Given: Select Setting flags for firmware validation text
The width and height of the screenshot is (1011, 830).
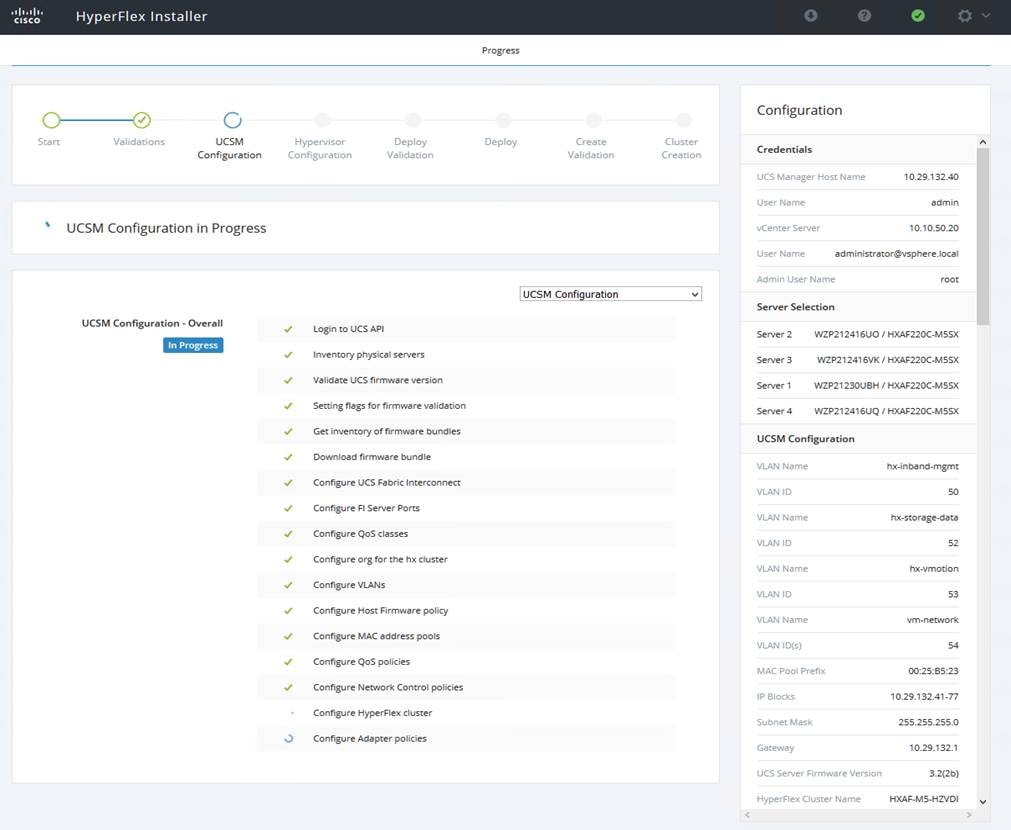Looking at the screenshot, I should coord(389,406).
